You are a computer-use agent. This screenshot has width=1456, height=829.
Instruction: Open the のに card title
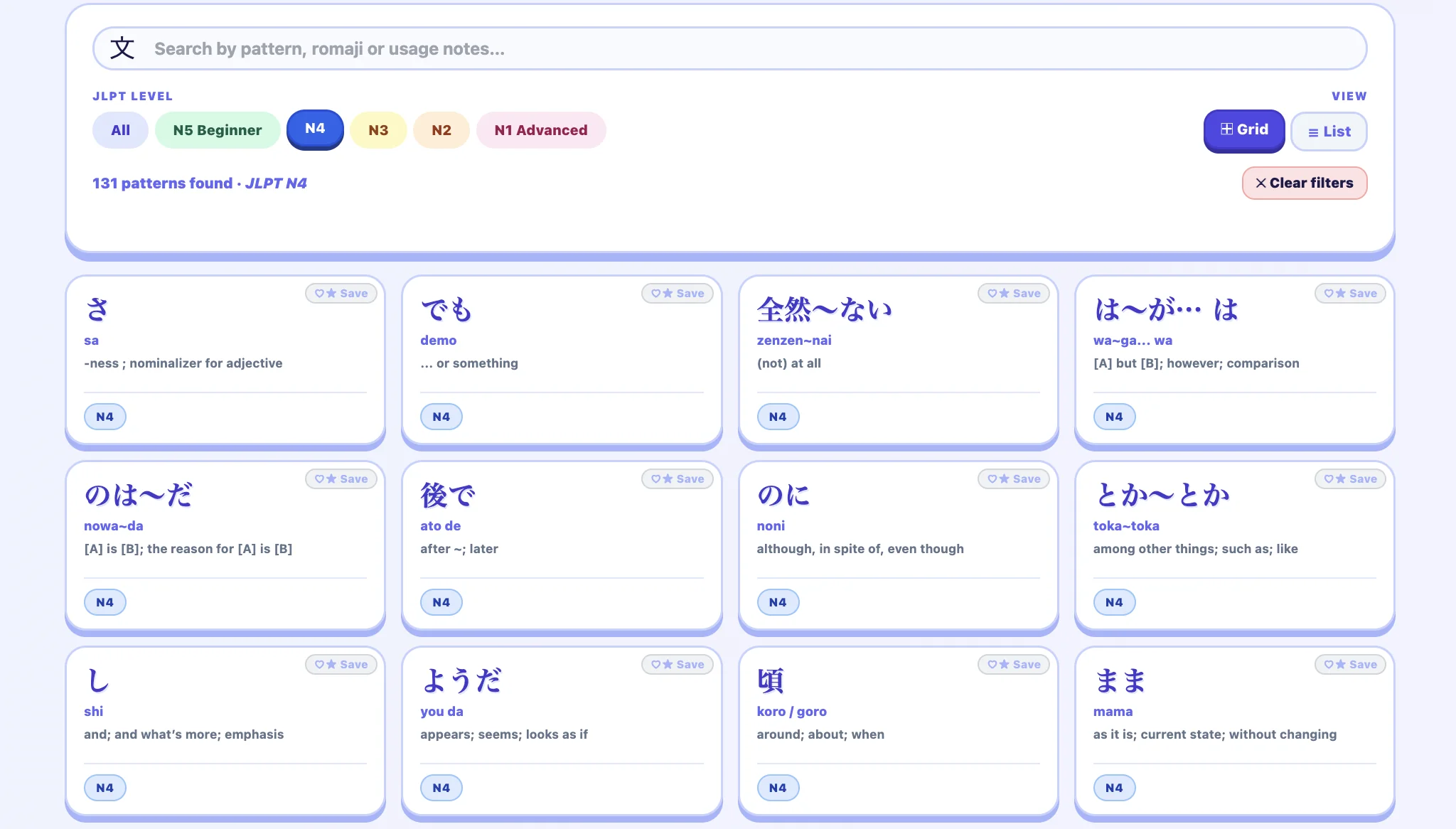(783, 496)
